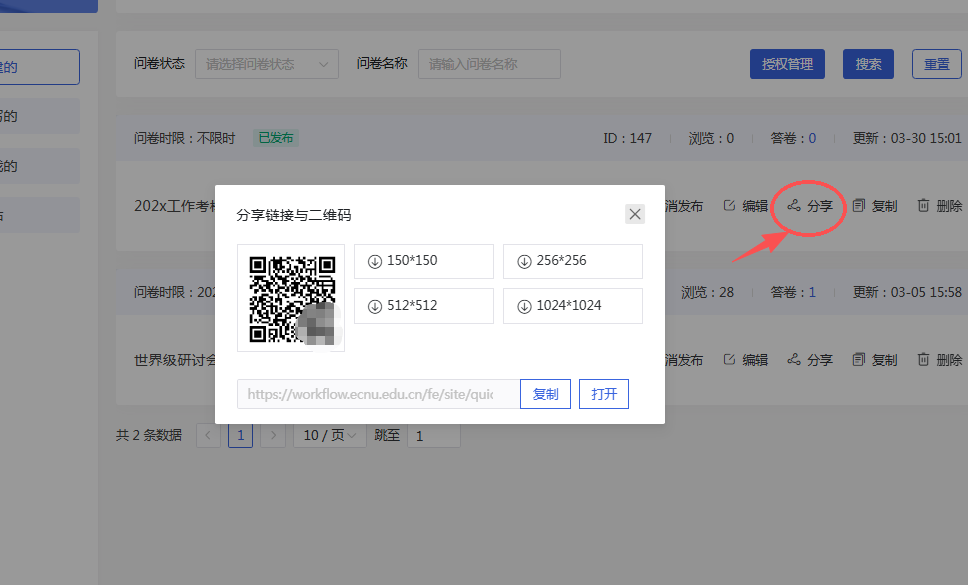Delete the 202x工作考核 questionnaire
This screenshot has width=968, height=585.
tap(940, 205)
